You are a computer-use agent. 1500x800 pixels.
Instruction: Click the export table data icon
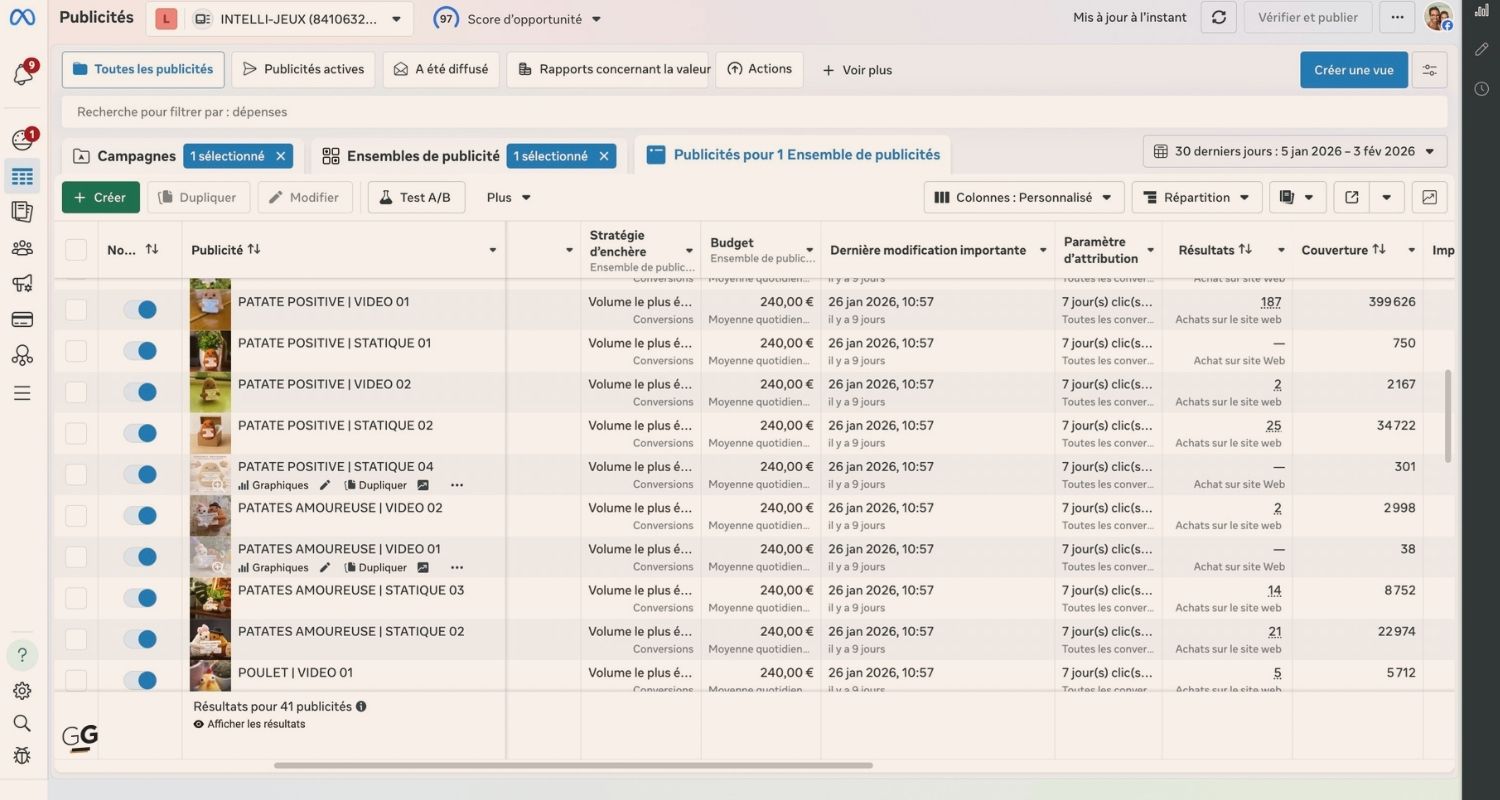tap(1351, 197)
